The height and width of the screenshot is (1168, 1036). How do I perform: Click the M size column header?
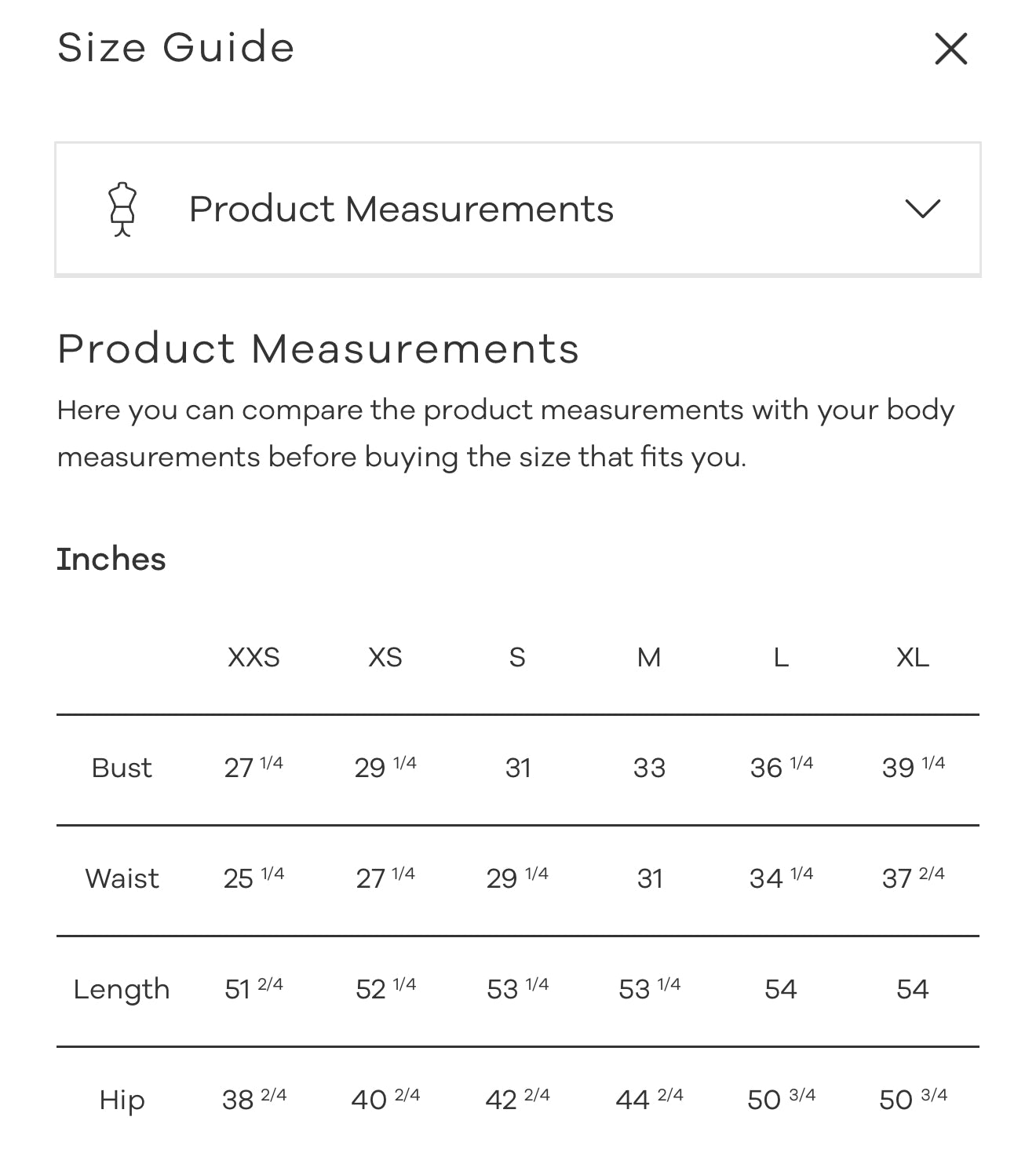(x=649, y=657)
